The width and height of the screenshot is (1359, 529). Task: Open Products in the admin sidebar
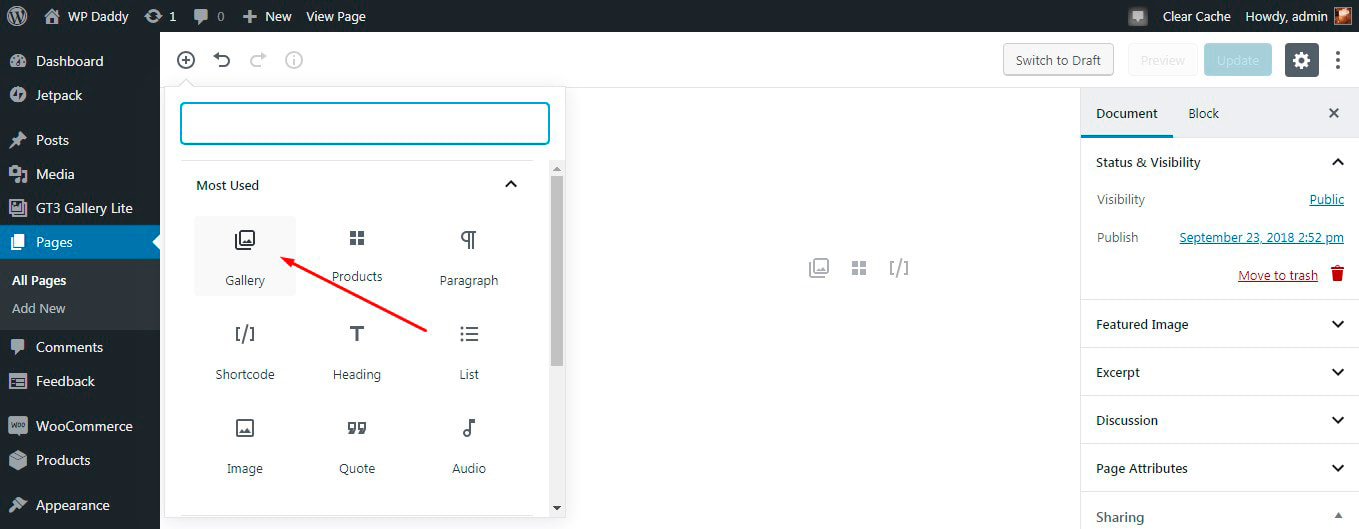click(x=80, y=460)
